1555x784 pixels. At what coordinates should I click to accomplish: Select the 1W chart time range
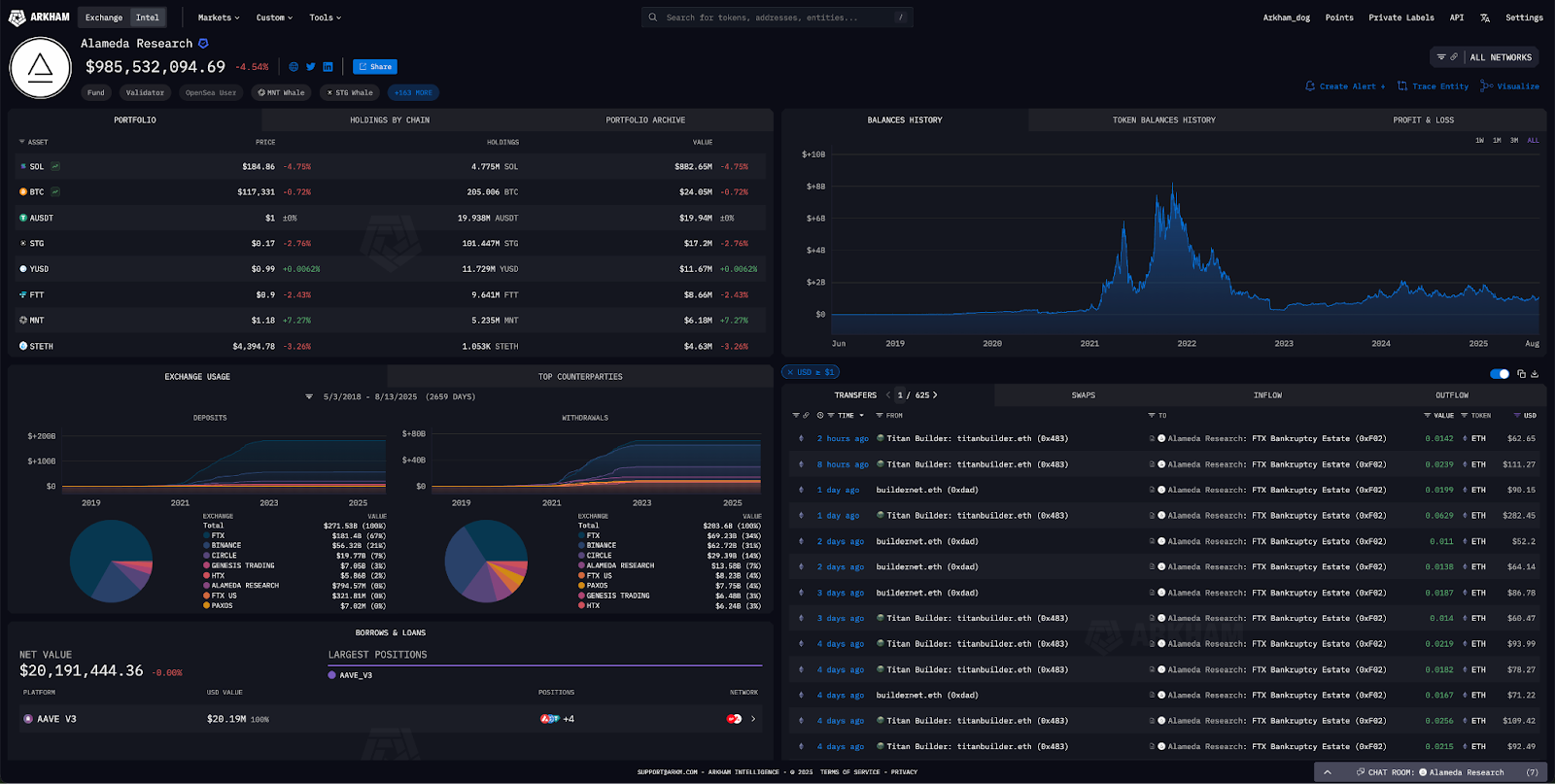[1479, 141]
